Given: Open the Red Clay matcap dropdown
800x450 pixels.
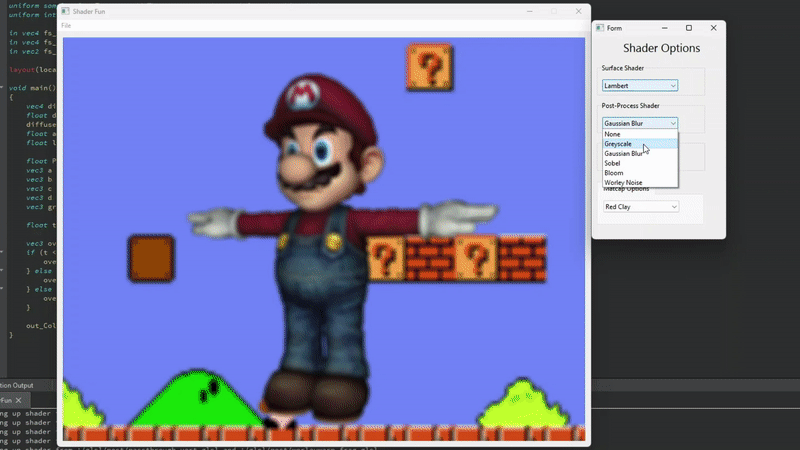Looking at the screenshot, I should coord(641,207).
